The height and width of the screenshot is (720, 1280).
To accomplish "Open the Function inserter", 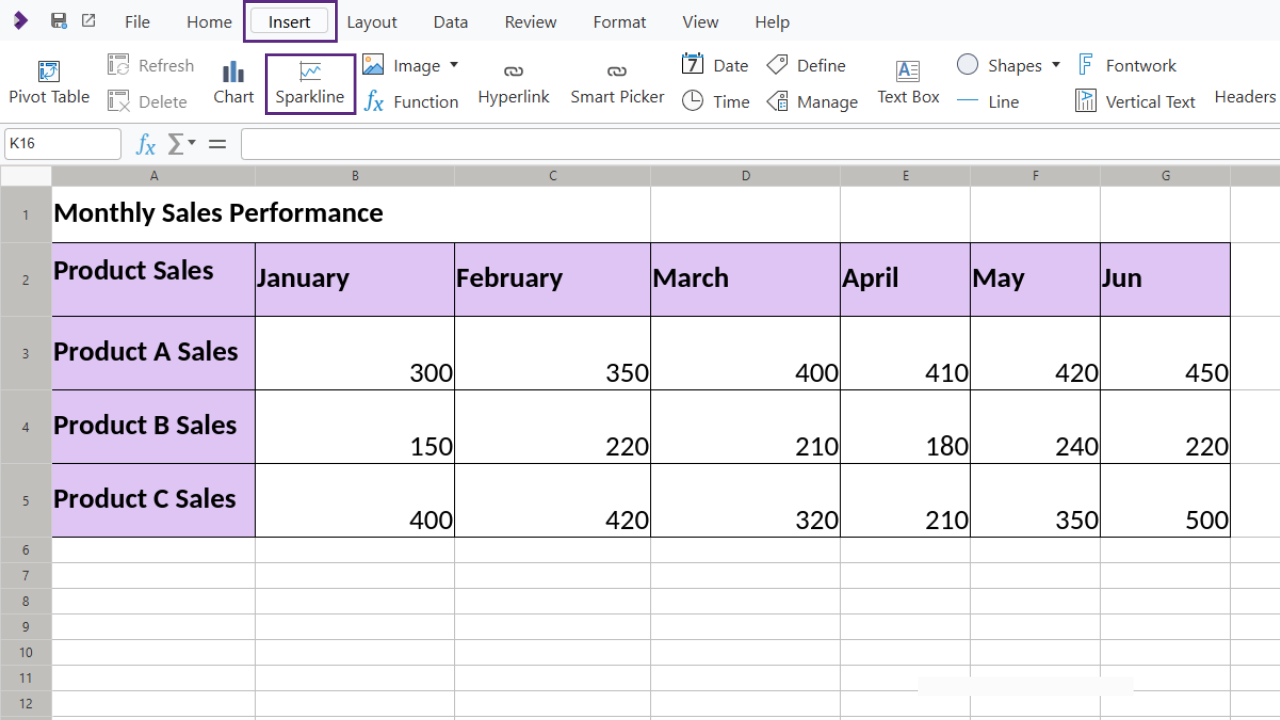I will coord(411,101).
